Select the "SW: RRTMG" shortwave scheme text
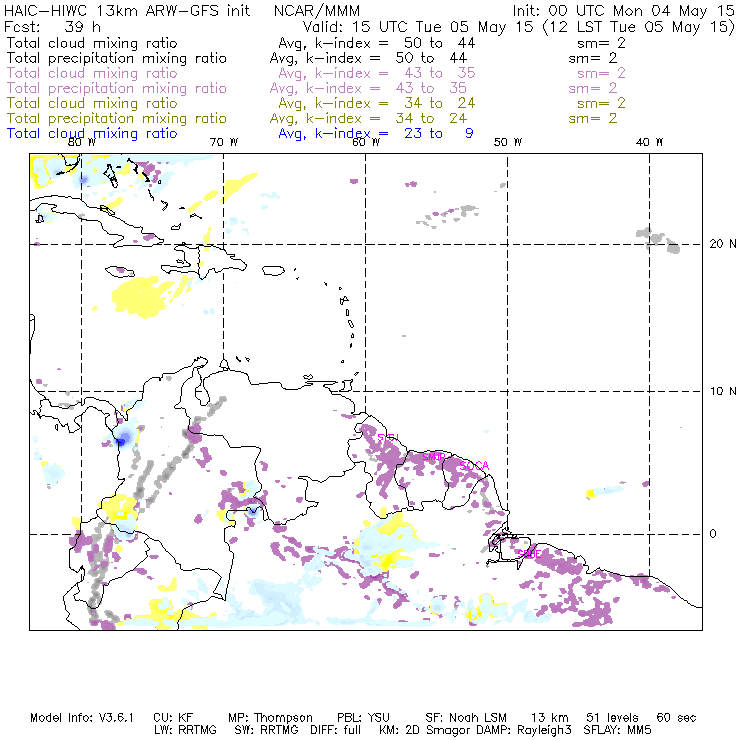Screen dimensions: 740x740 pos(267,730)
